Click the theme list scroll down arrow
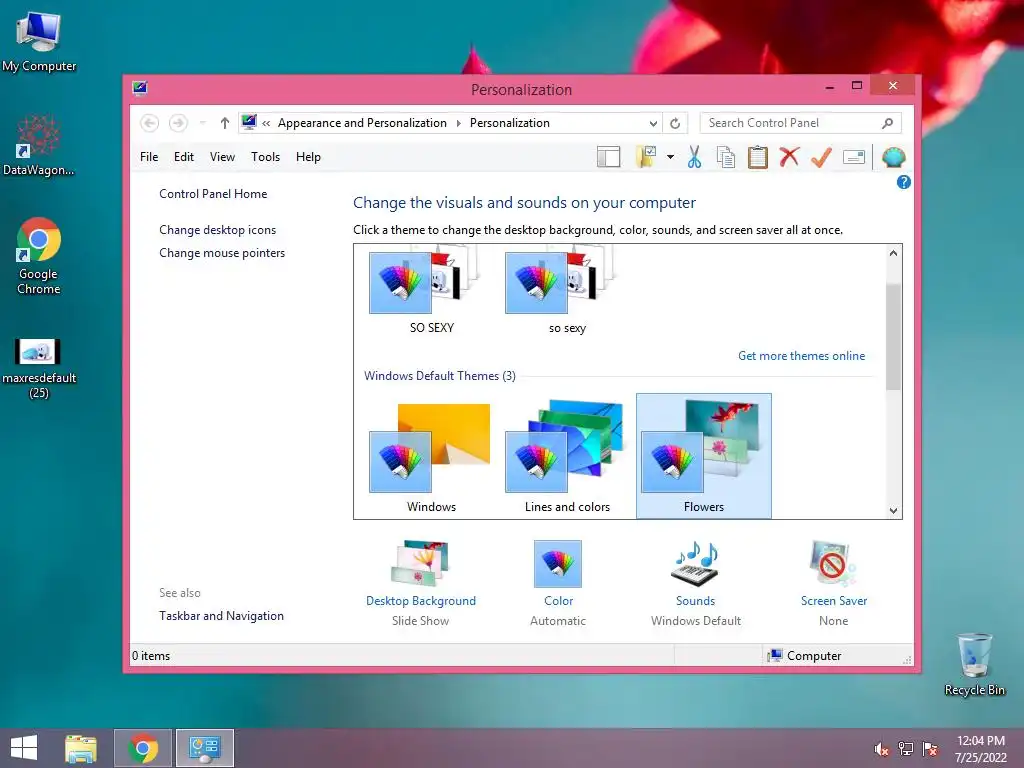The image size is (1024, 768). click(x=893, y=511)
